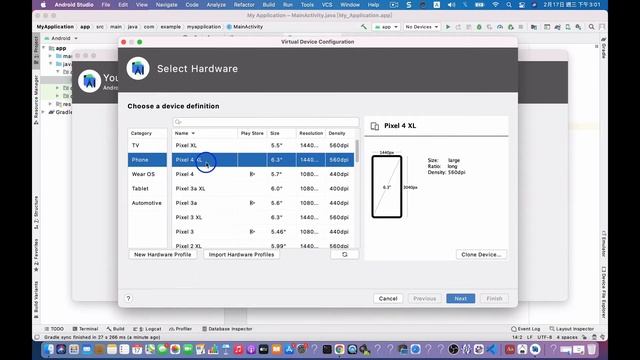This screenshot has height=360, width=640.
Task: Open the app run configuration dropdown
Action: coord(386,27)
